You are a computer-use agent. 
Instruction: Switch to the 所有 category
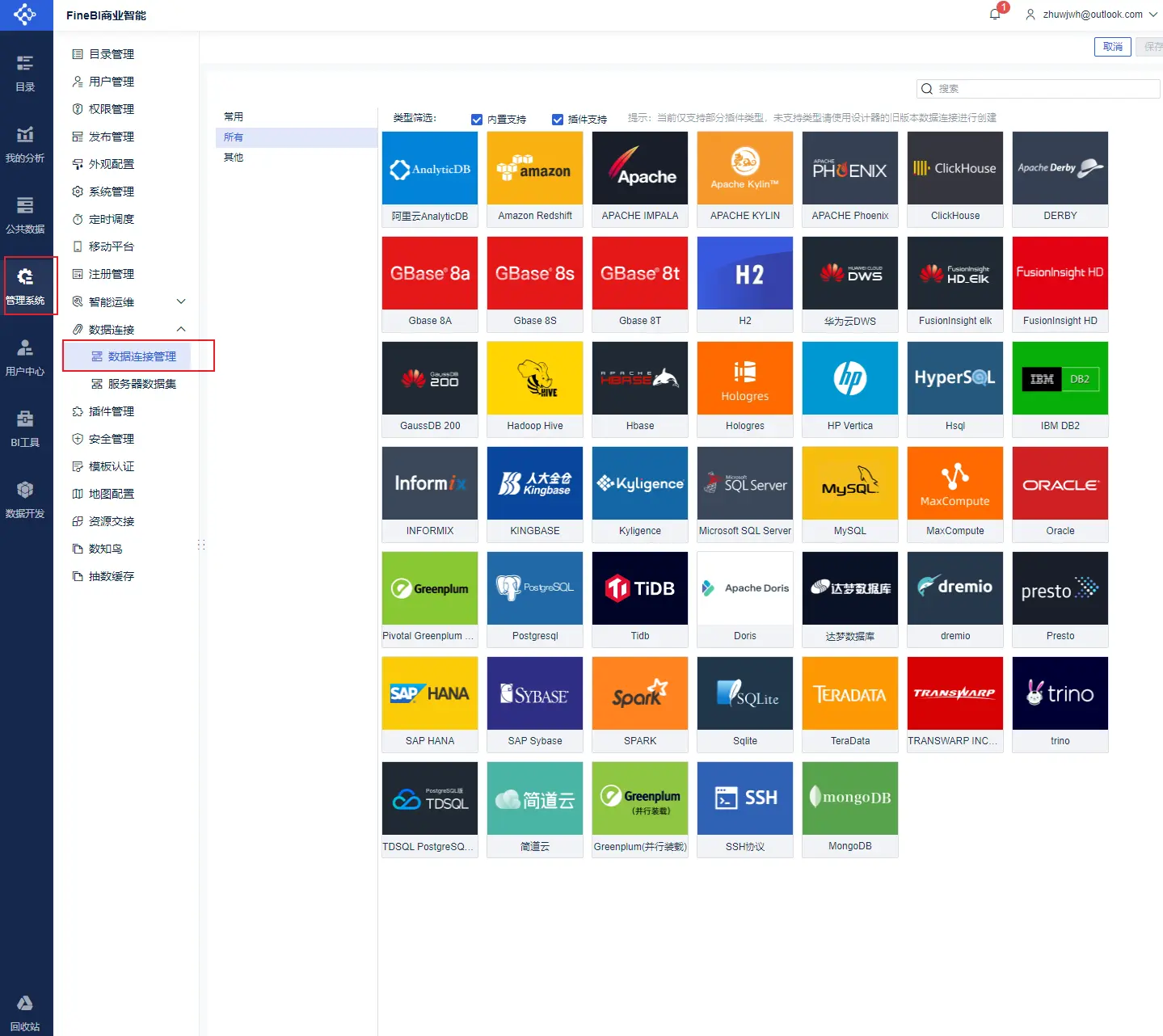click(297, 137)
